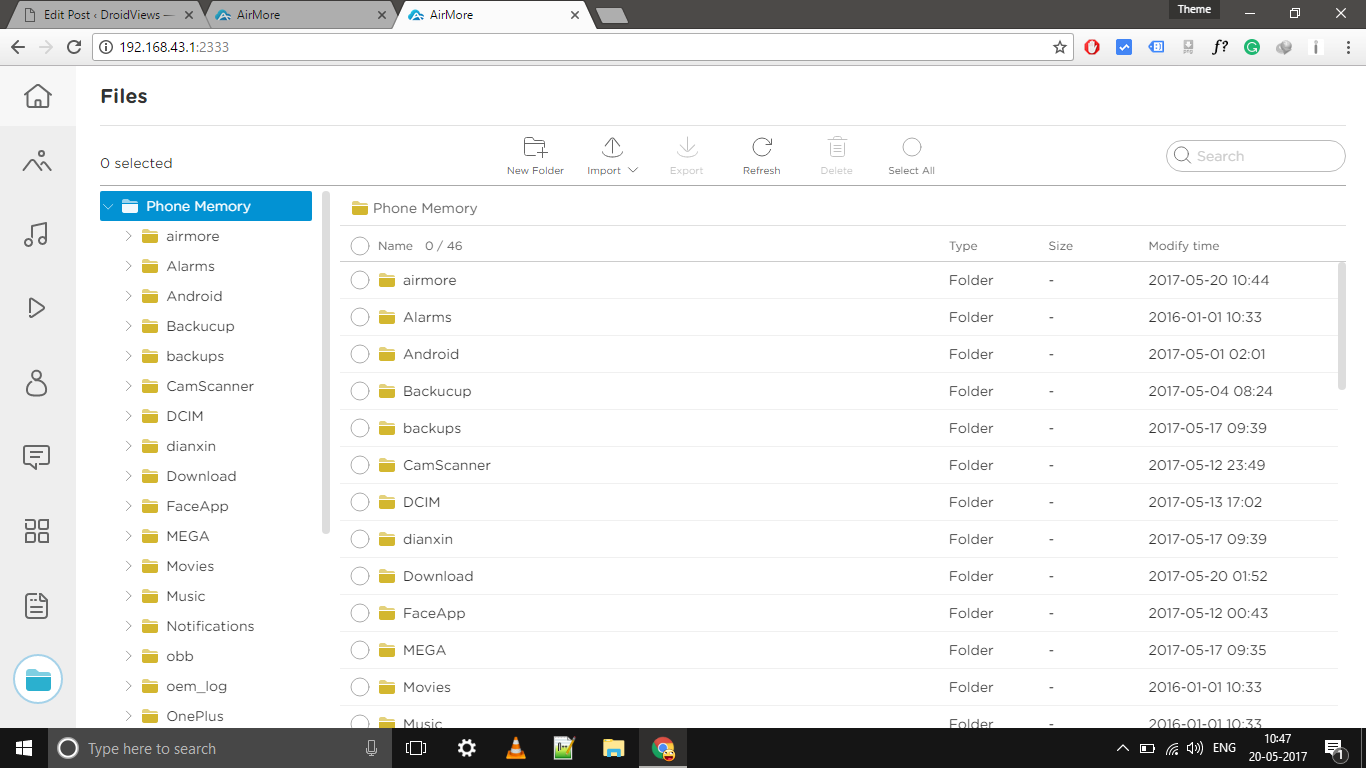Open a new browser tab
Screen dimensions: 1366x768
(611, 15)
